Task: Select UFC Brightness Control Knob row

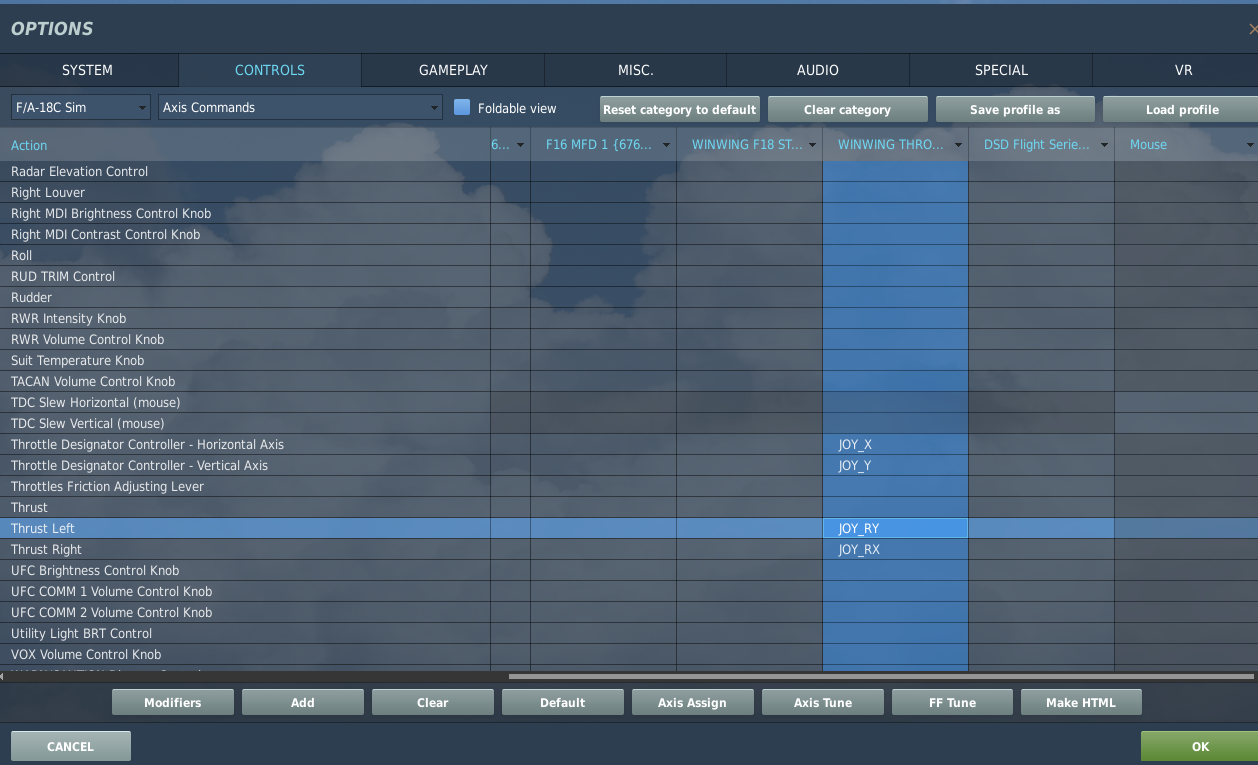Action: tap(629, 570)
